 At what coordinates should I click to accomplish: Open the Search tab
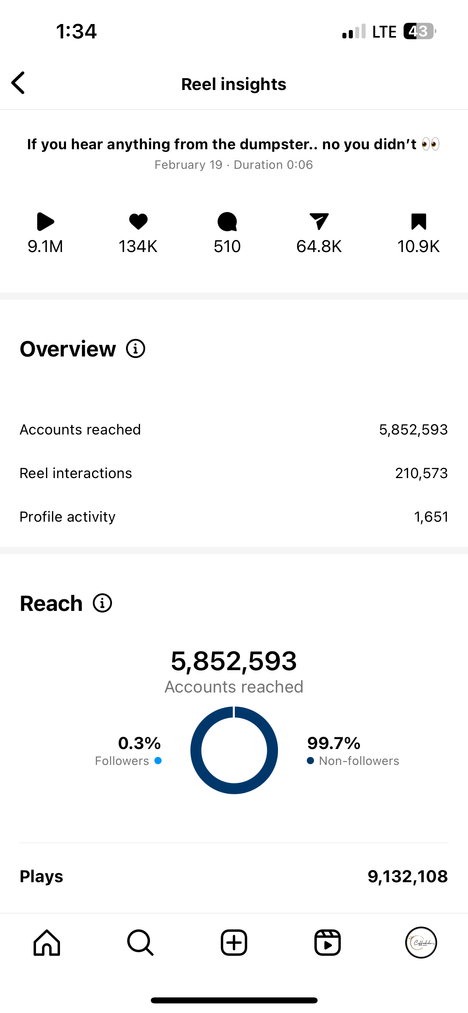pos(140,943)
